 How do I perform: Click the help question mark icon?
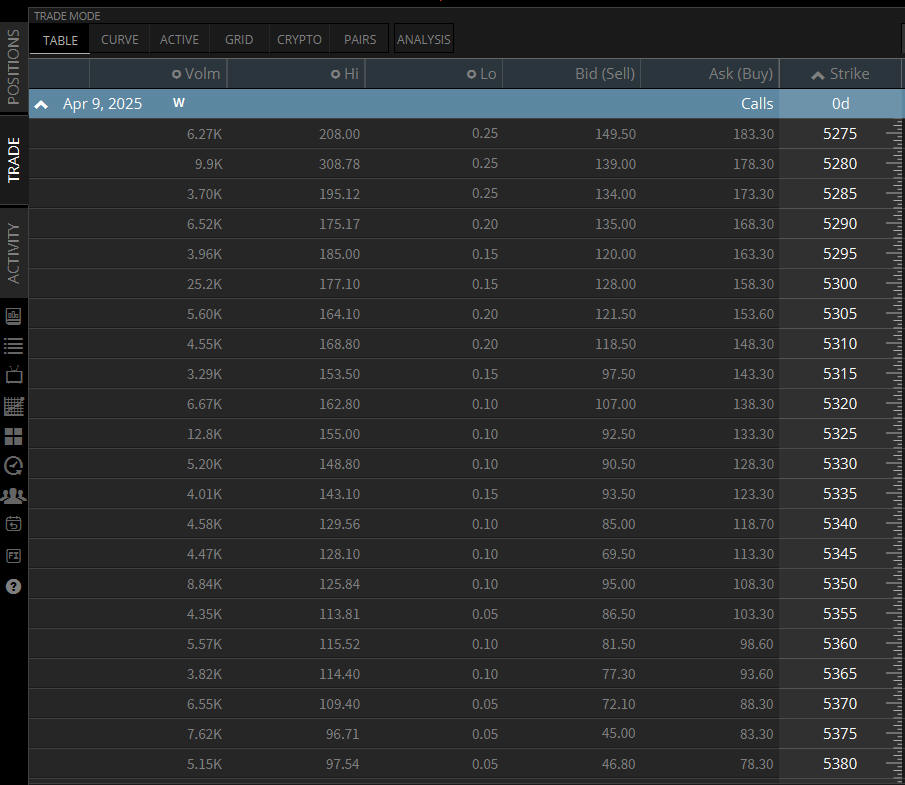14,586
